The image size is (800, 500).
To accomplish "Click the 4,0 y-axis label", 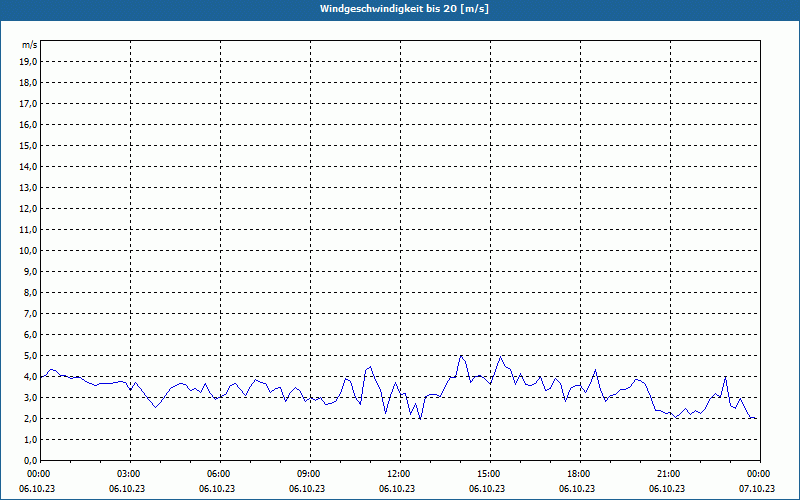I will click(x=30, y=377).
